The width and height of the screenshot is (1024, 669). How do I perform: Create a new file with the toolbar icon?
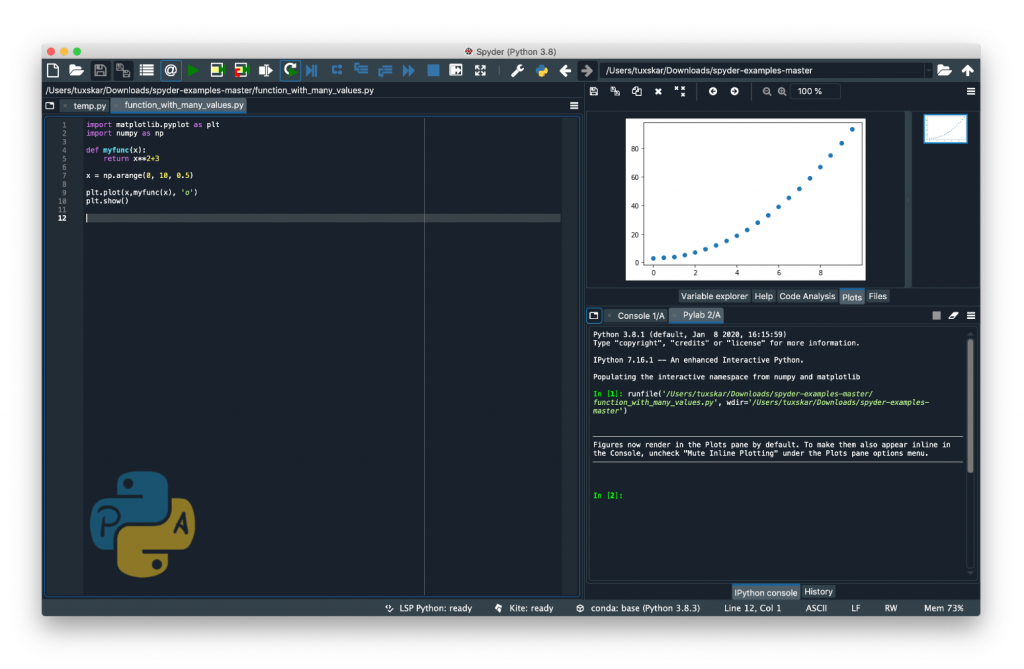click(x=53, y=70)
